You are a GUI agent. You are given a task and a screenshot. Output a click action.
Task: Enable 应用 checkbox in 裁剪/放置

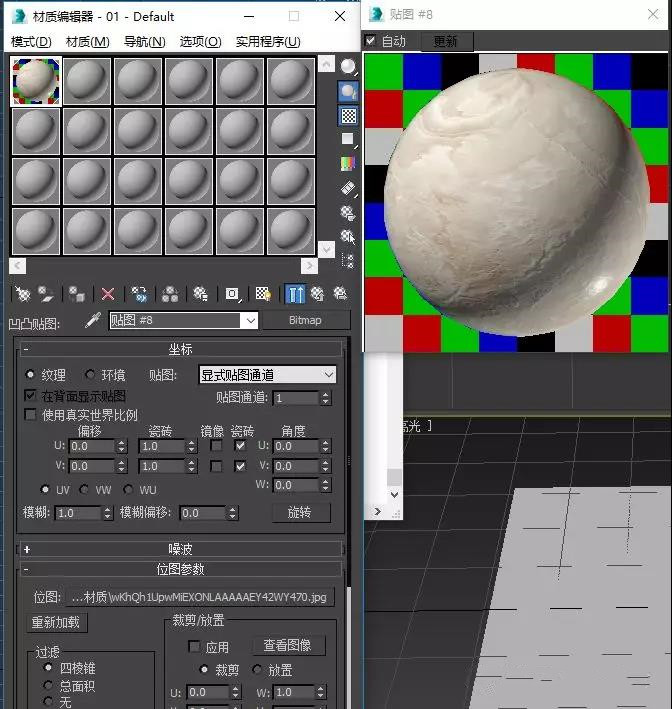tap(194, 647)
